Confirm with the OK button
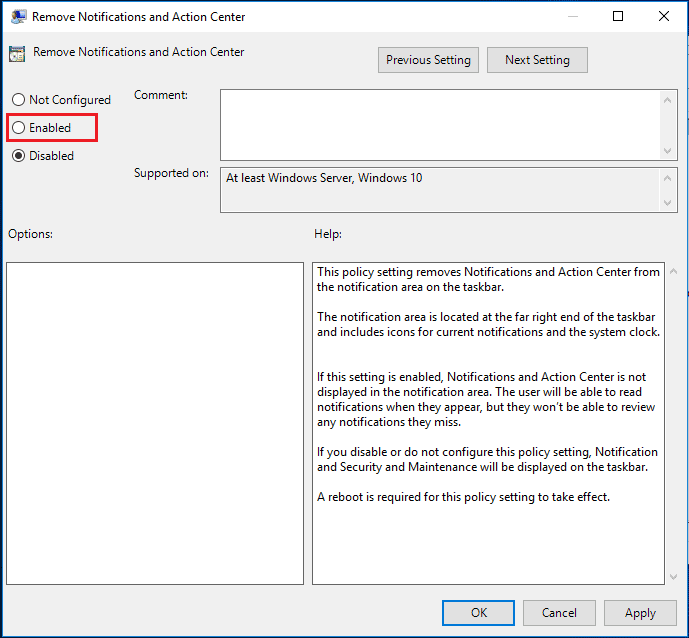This screenshot has width=689, height=638. (x=478, y=613)
